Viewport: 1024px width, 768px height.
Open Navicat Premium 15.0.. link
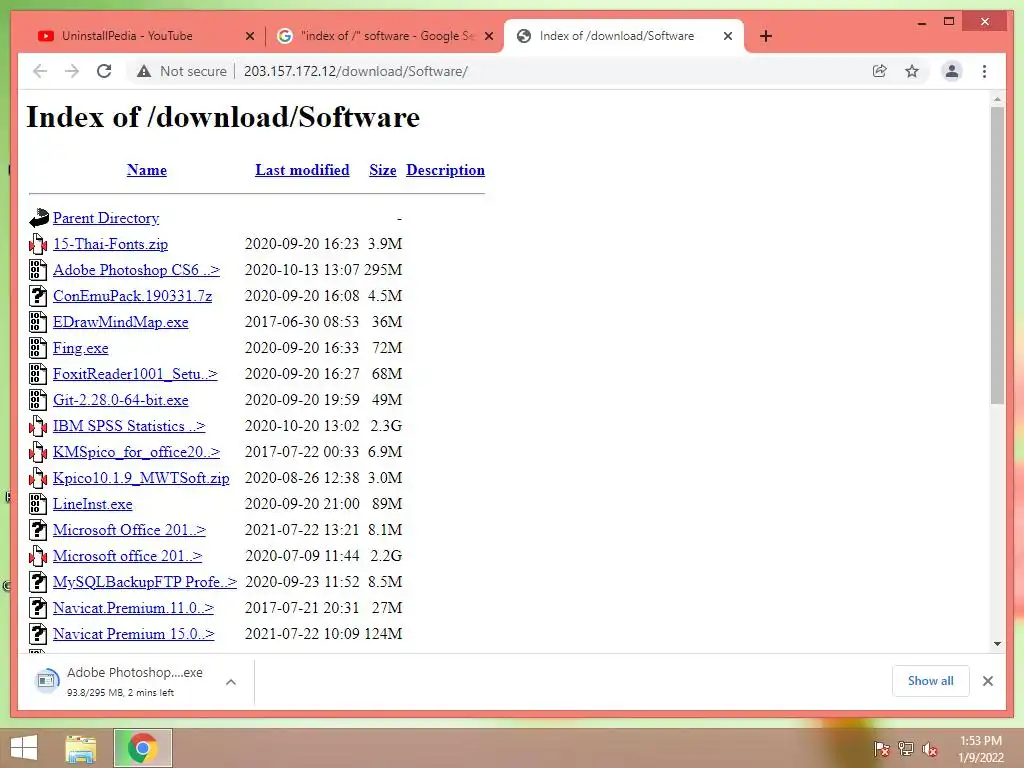[133, 634]
